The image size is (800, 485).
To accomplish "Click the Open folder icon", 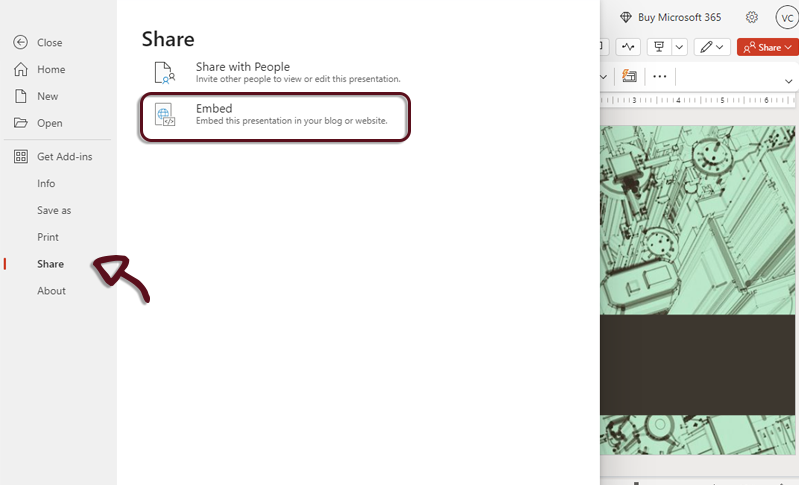I will tap(20, 123).
